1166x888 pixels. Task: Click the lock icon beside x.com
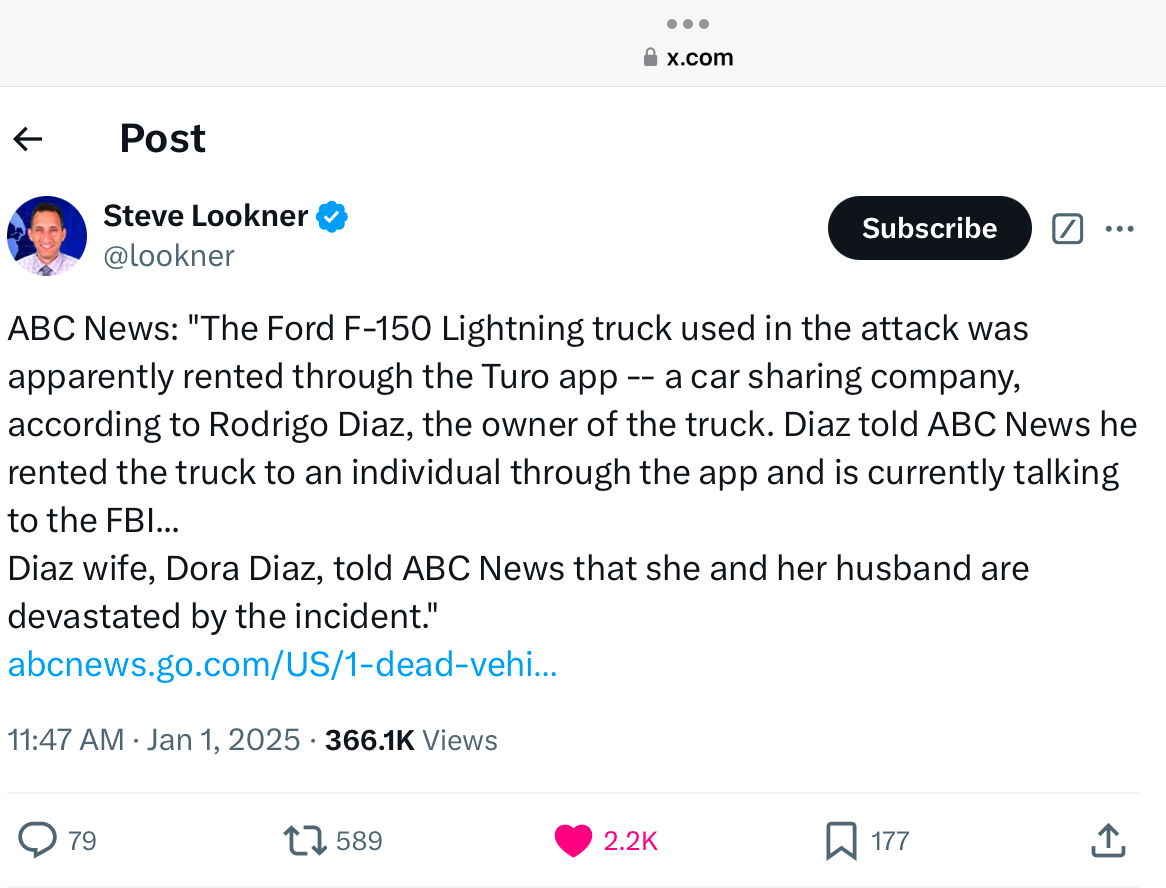(x=650, y=57)
